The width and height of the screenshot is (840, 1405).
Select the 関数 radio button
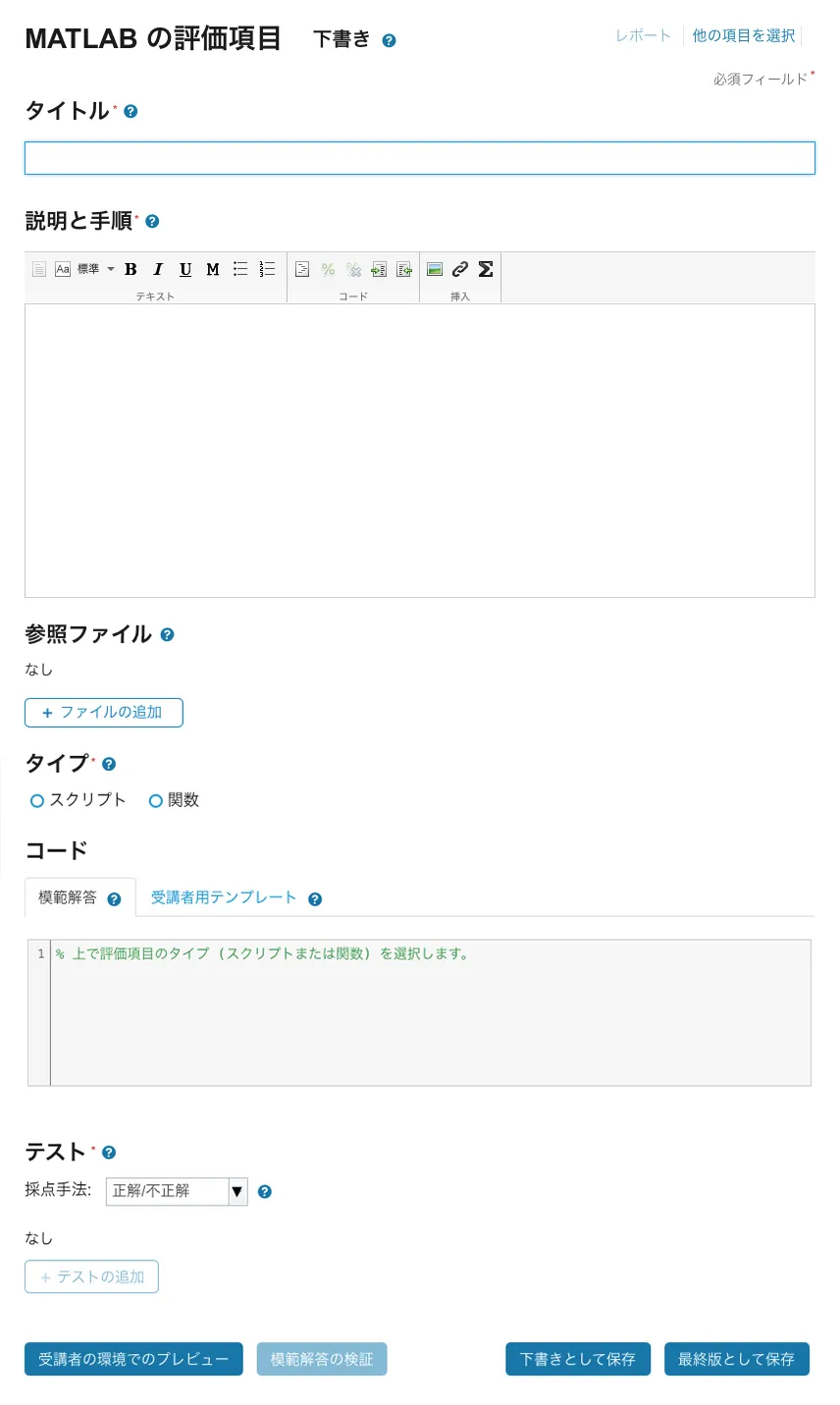point(155,801)
